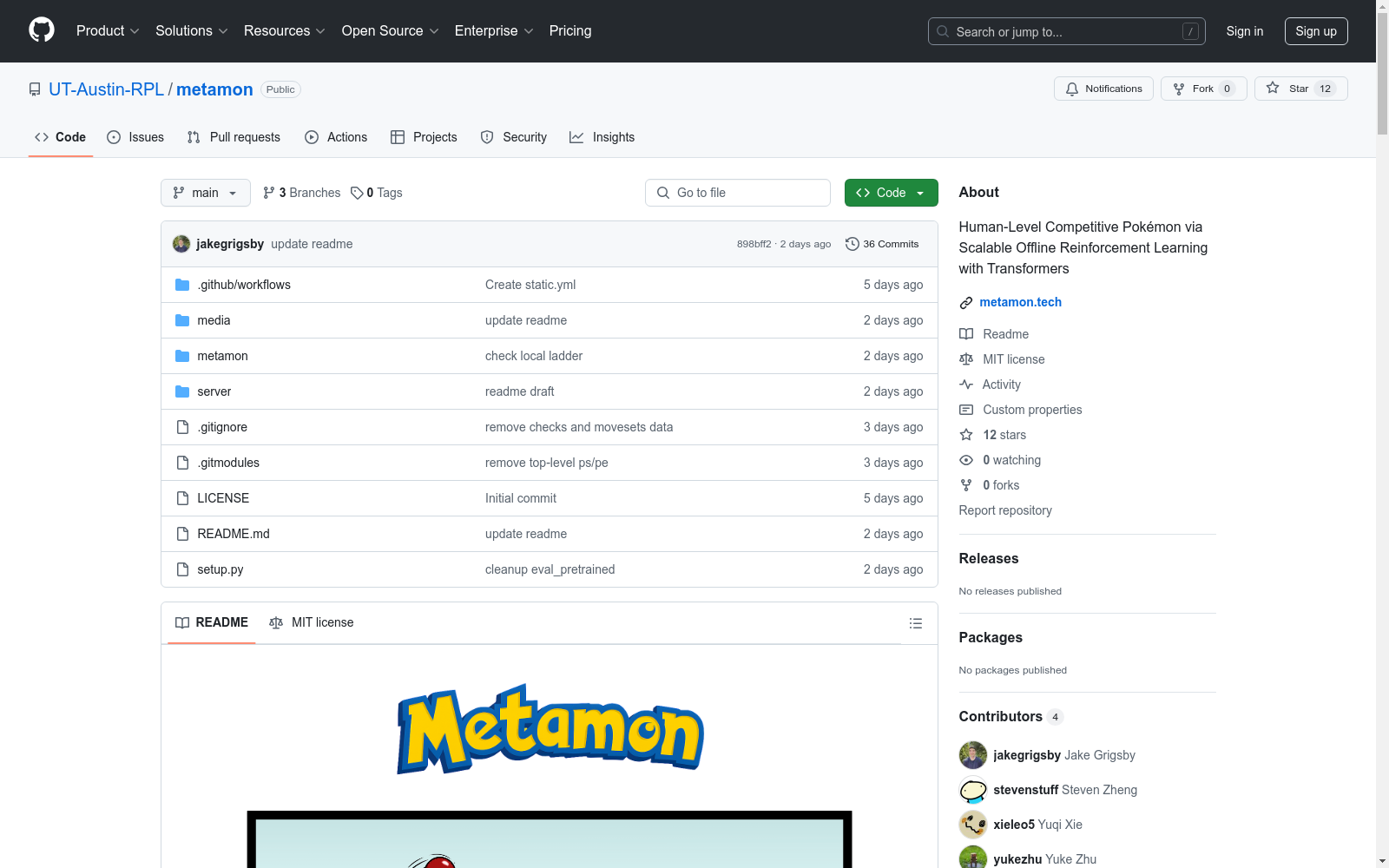Click the Go to file search field
This screenshot has width=1389, height=868.
(738, 193)
